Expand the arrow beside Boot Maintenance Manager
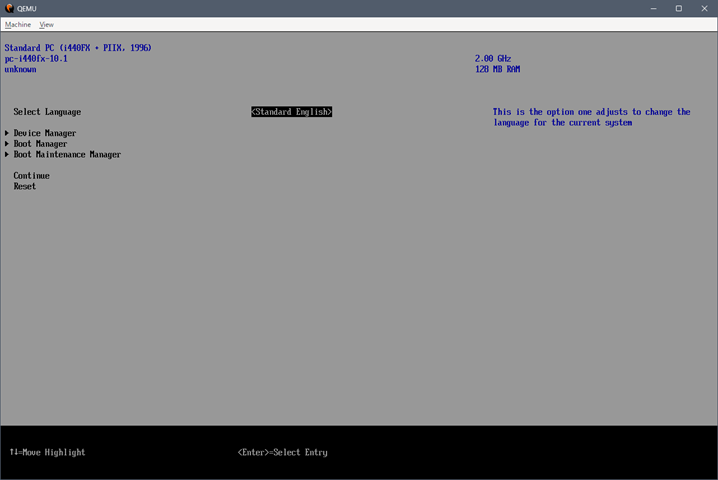 pyautogui.click(x=7, y=155)
